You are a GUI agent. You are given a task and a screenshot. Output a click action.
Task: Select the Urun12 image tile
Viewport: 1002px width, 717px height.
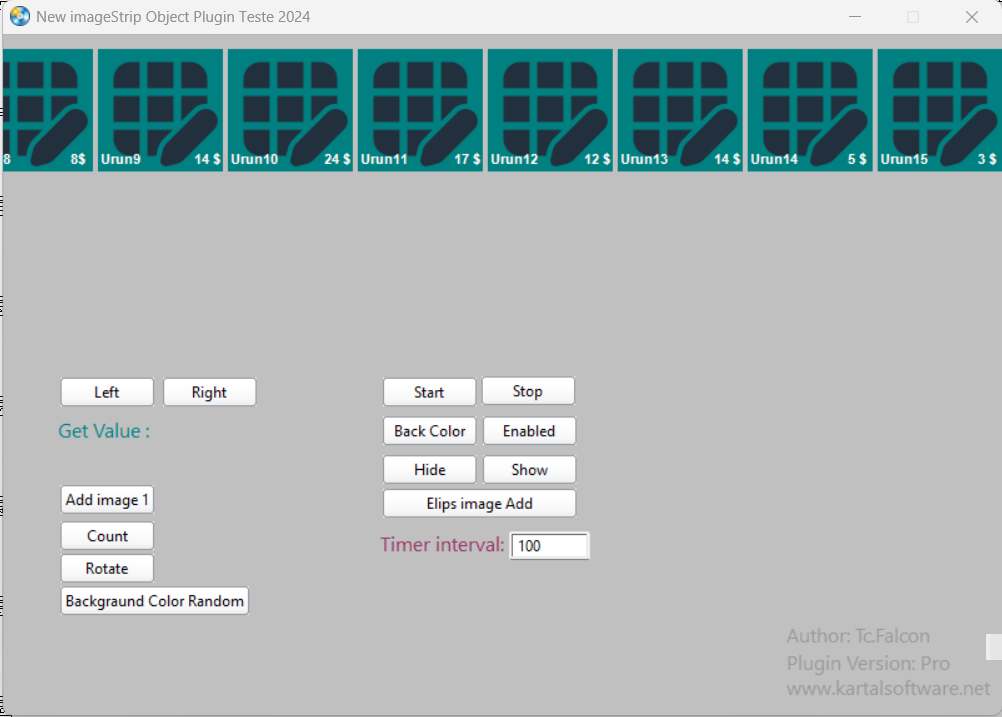tap(550, 110)
